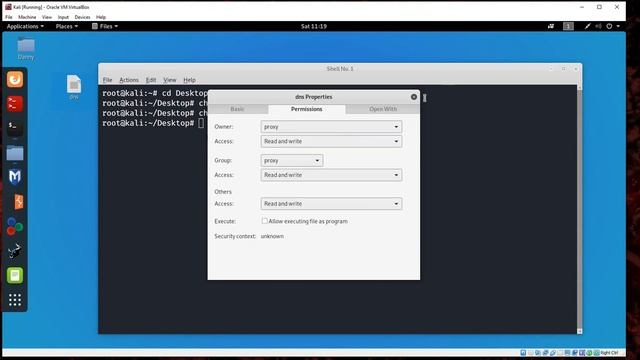Open the terminal Help menu
This screenshot has width=640, height=360.
pos(189,80)
